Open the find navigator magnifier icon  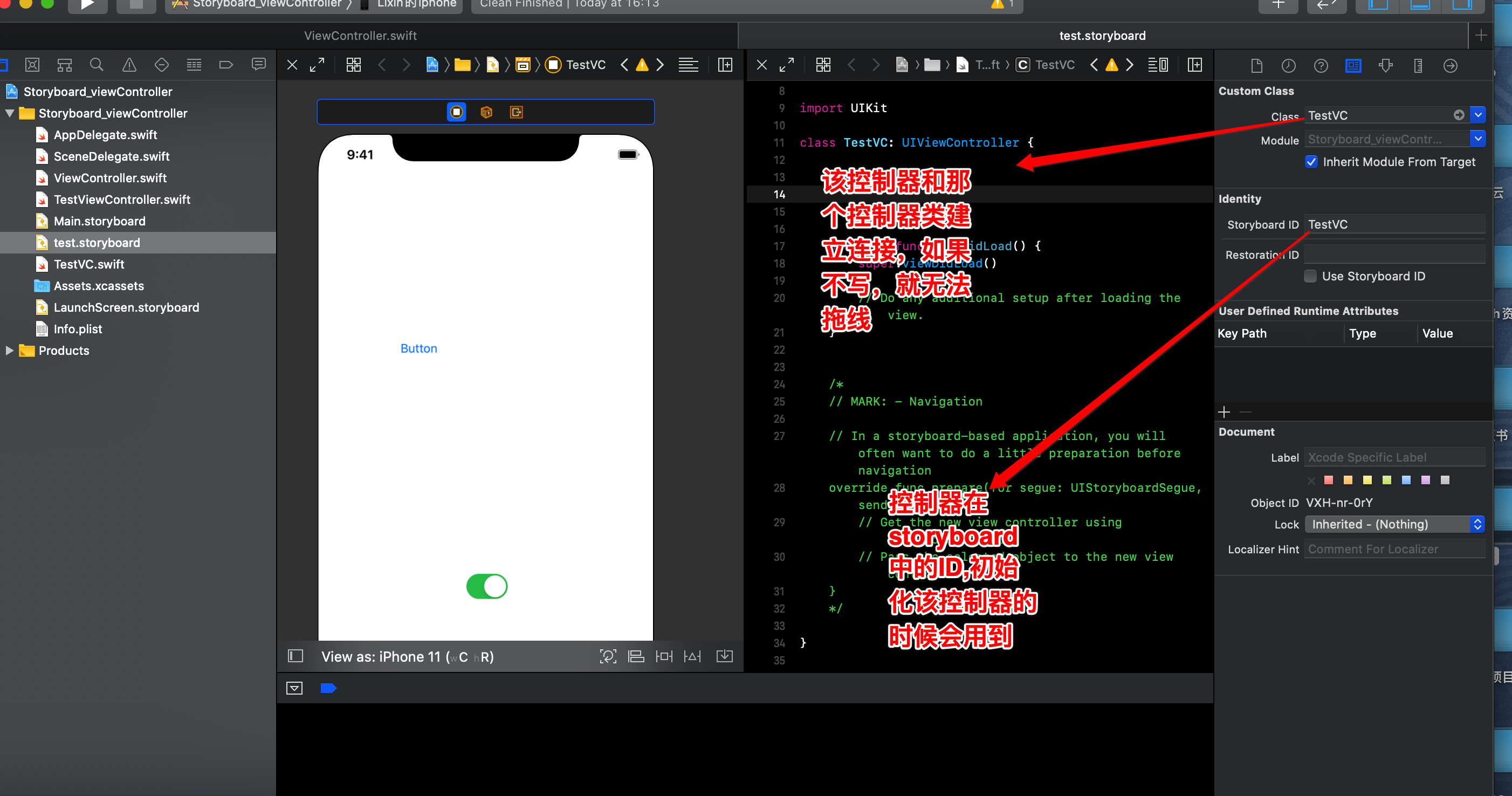click(x=97, y=65)
